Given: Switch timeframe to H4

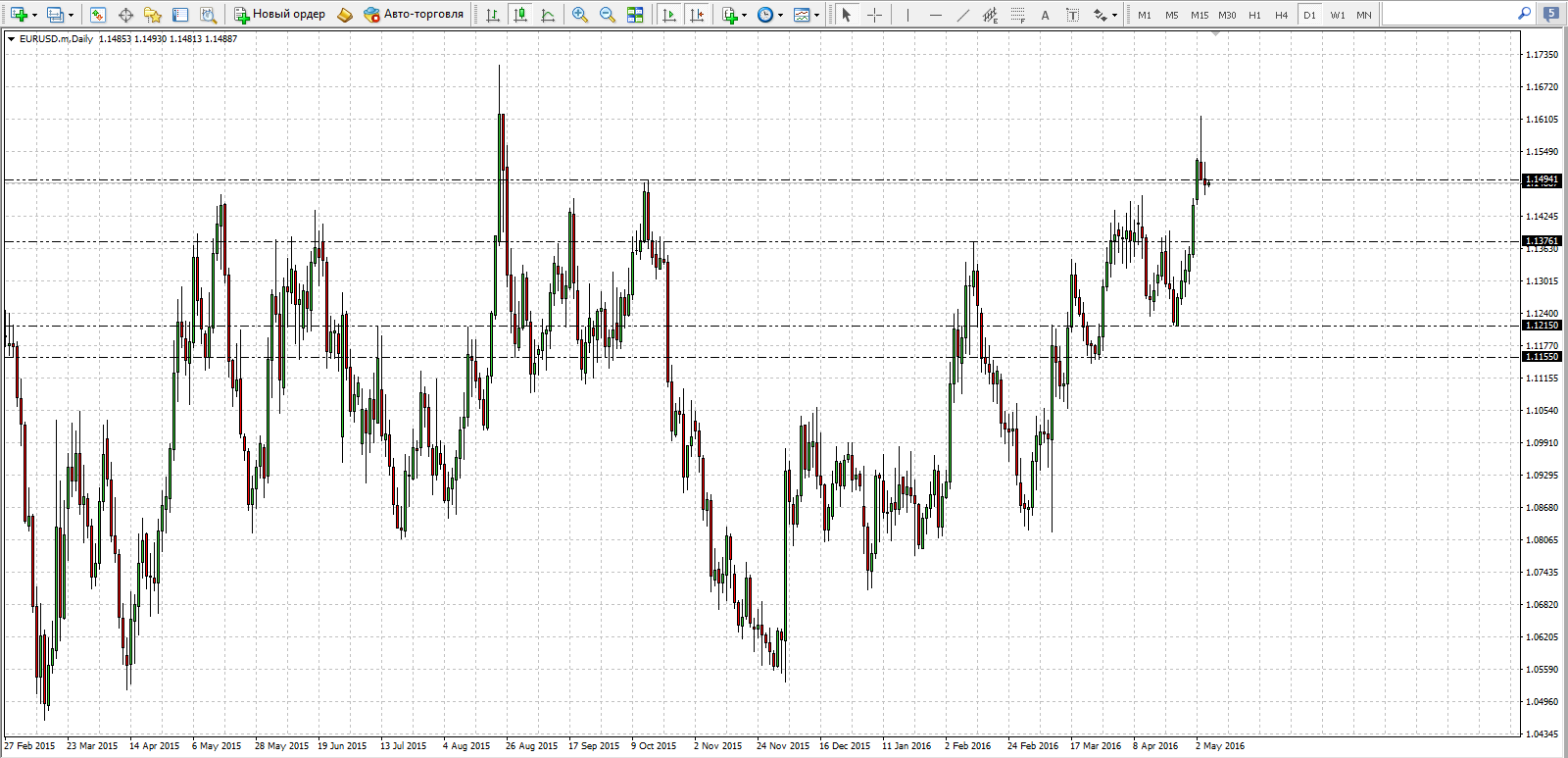Looking at the screenshot, I should 1282,15.
